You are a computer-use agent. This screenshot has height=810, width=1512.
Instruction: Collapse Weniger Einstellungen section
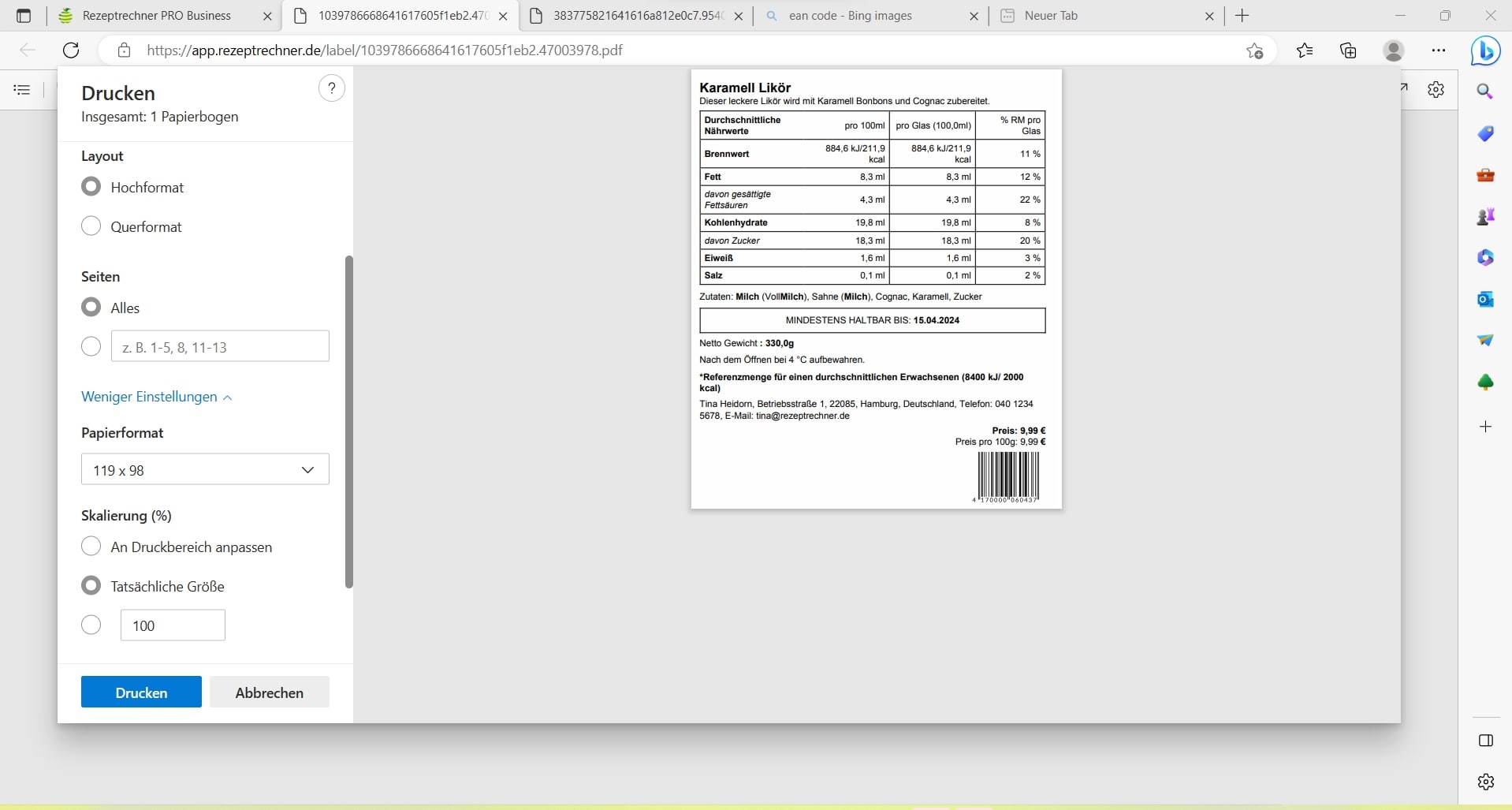click(x=156, y=397)
